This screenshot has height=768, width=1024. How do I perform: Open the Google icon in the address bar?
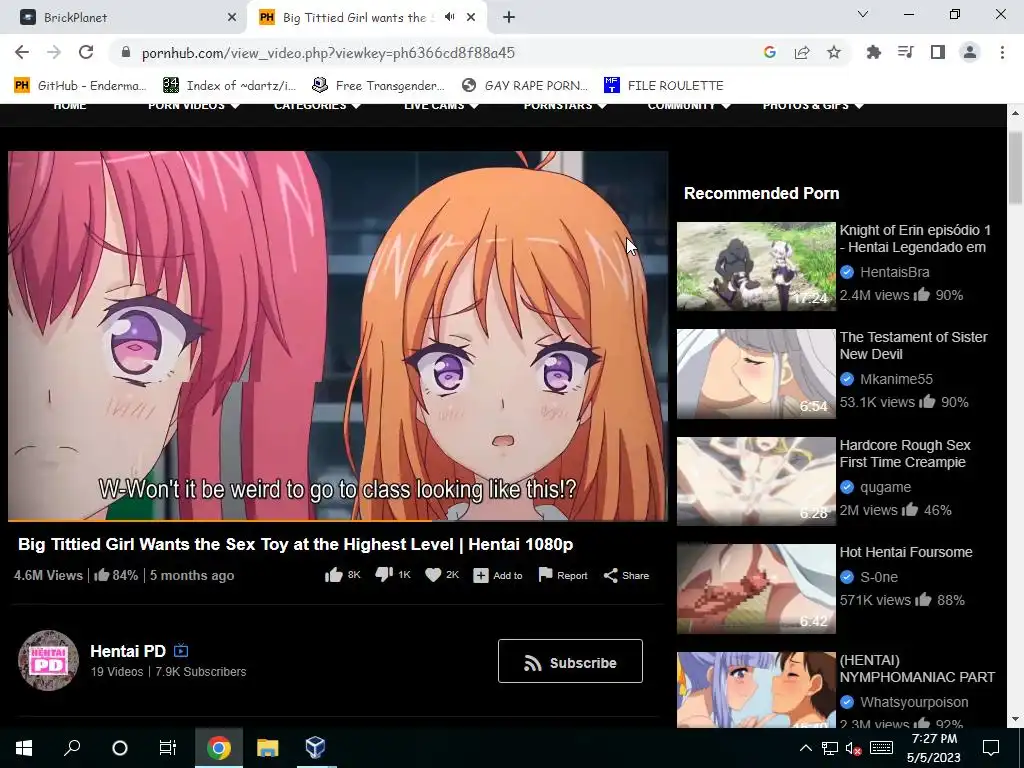(770, 52)
